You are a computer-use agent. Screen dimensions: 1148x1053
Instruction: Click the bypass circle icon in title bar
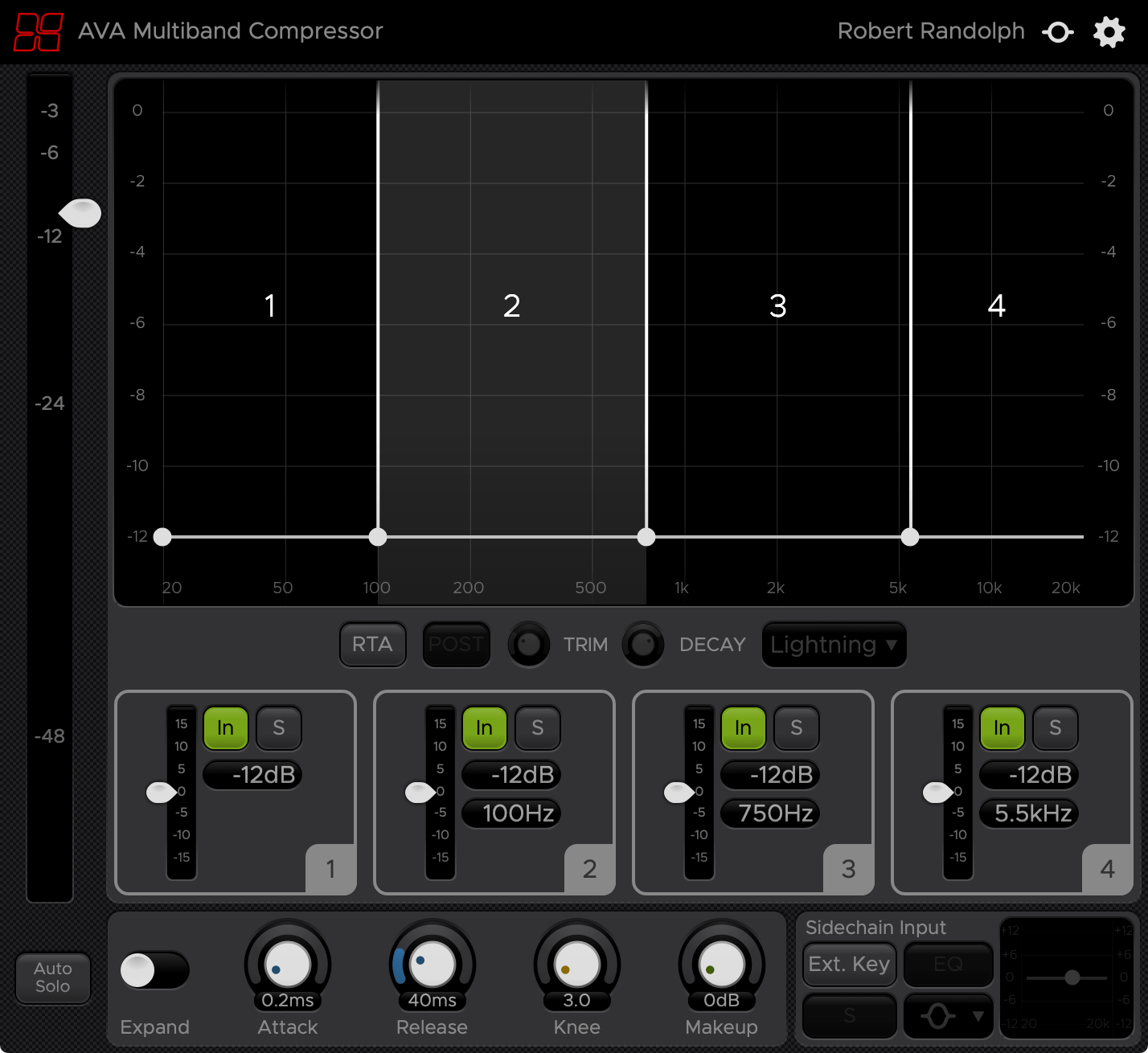point(1058,32)
